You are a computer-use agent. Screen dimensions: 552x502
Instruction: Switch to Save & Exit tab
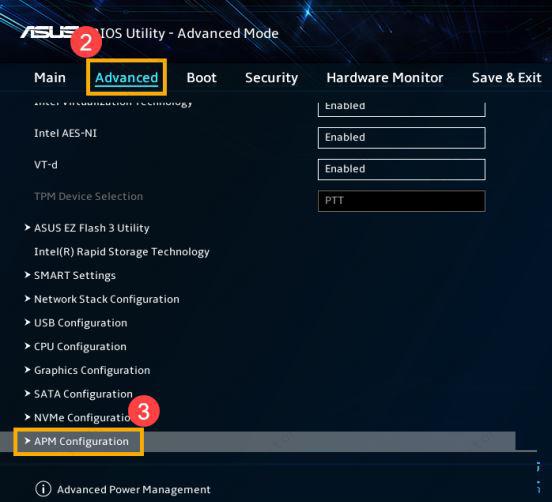[506, 77]
